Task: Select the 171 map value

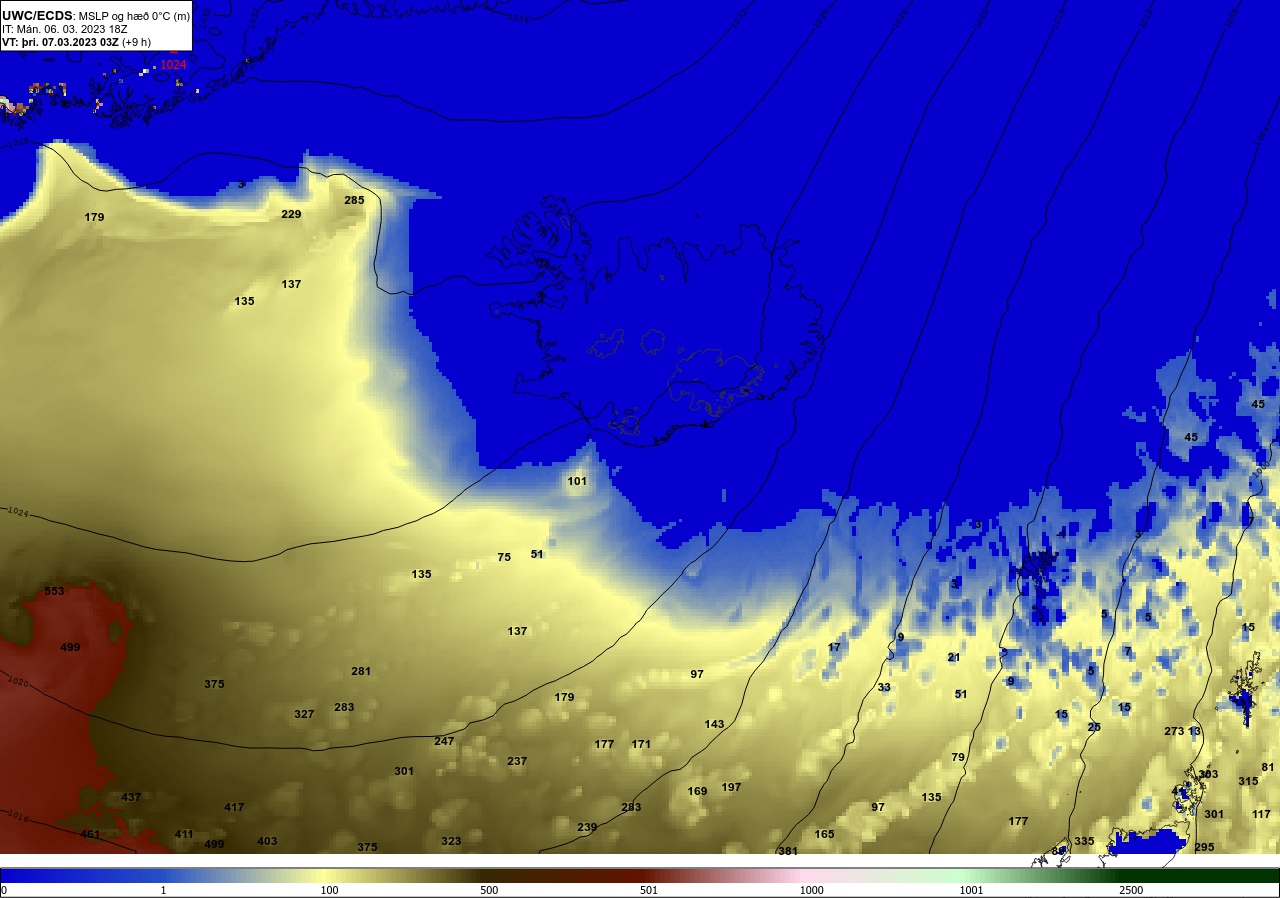Action: (x=641, y=744)
